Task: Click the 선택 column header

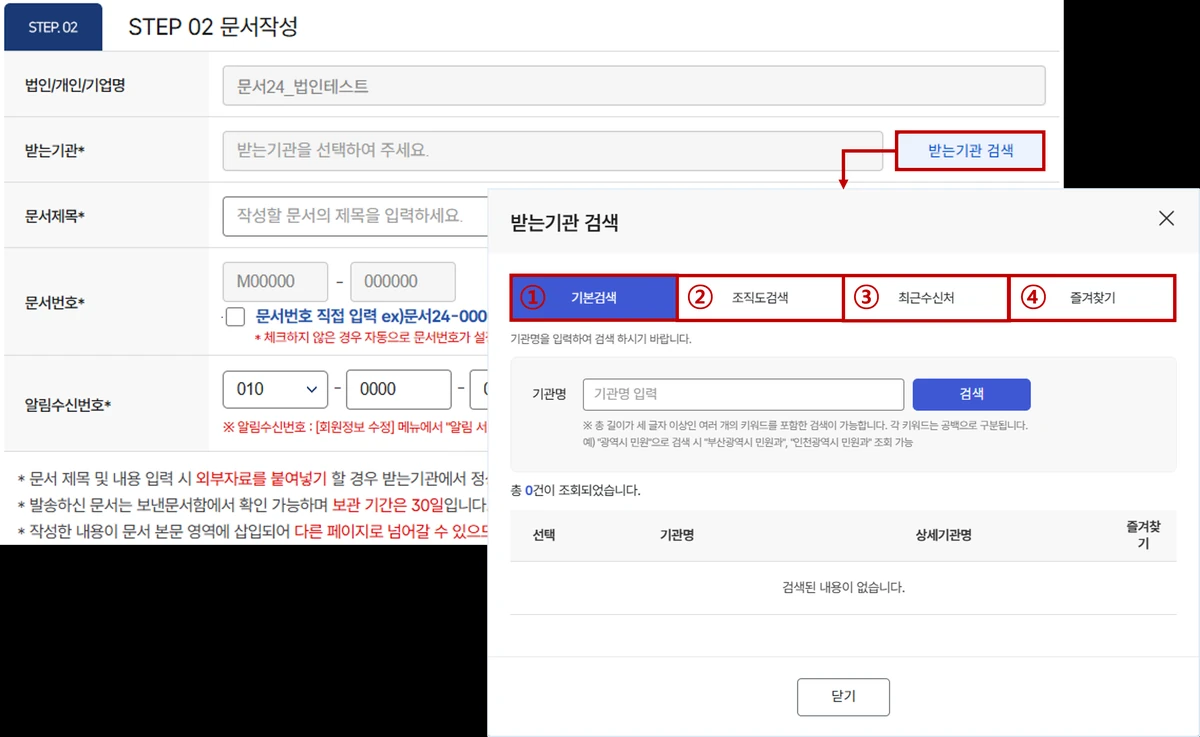Action: click(x=544, y=535)
